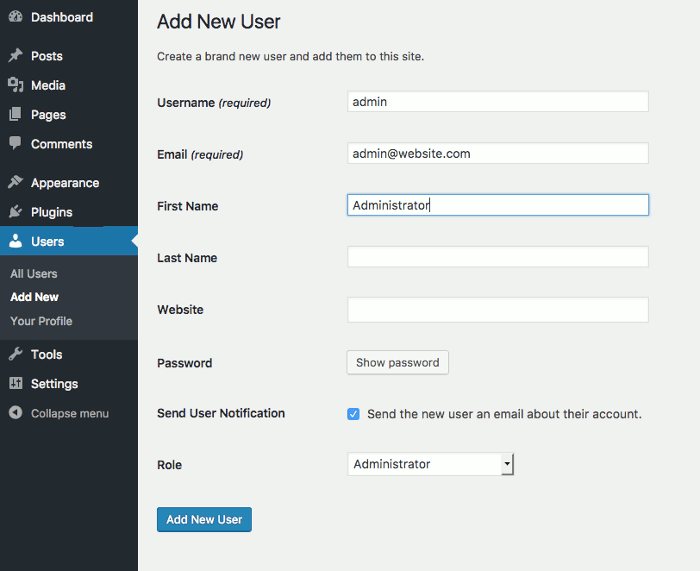Click the Collapse menu label
The image size is (700, 571).
pyautogui.click(x=70, y=413)
